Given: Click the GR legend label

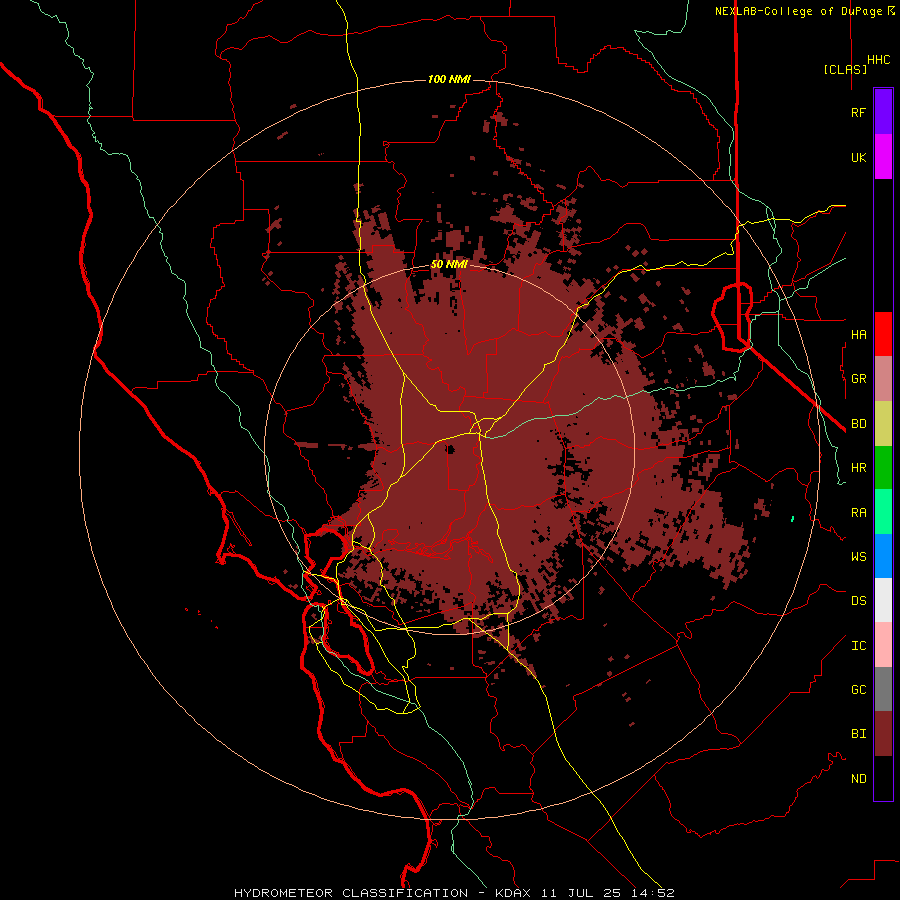Looking at the screenshot, I should tap(858, 379).
